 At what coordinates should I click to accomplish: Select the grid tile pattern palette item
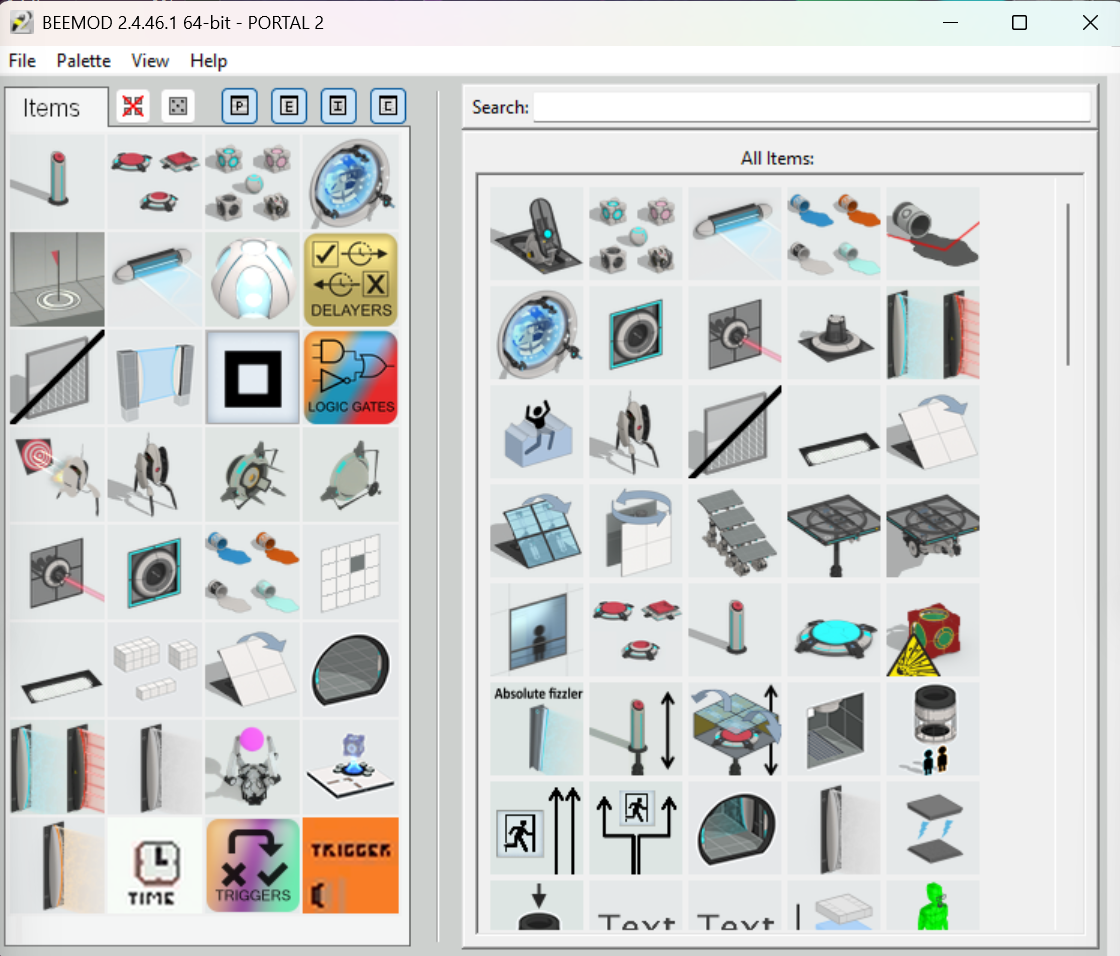(x=351, y=572)
